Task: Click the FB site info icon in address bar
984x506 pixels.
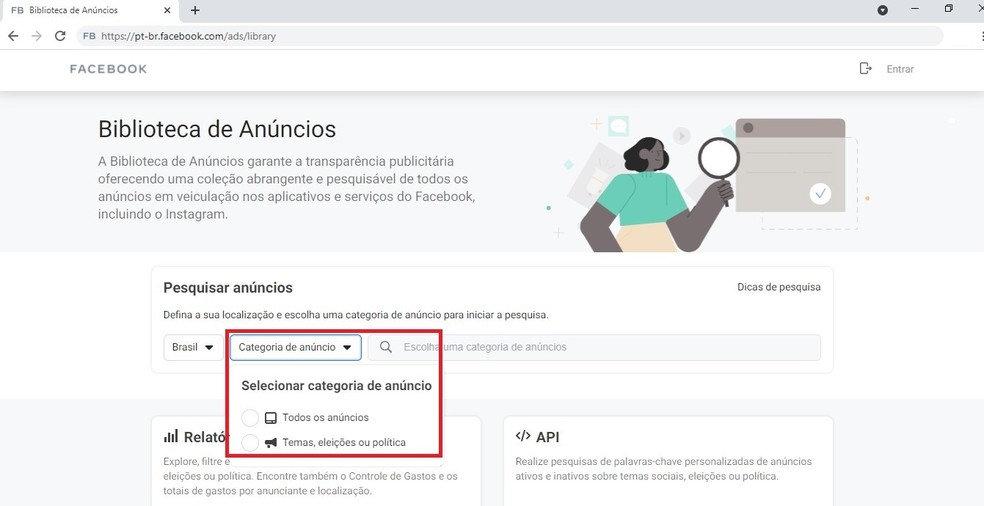Action: [x=89, y=36]
